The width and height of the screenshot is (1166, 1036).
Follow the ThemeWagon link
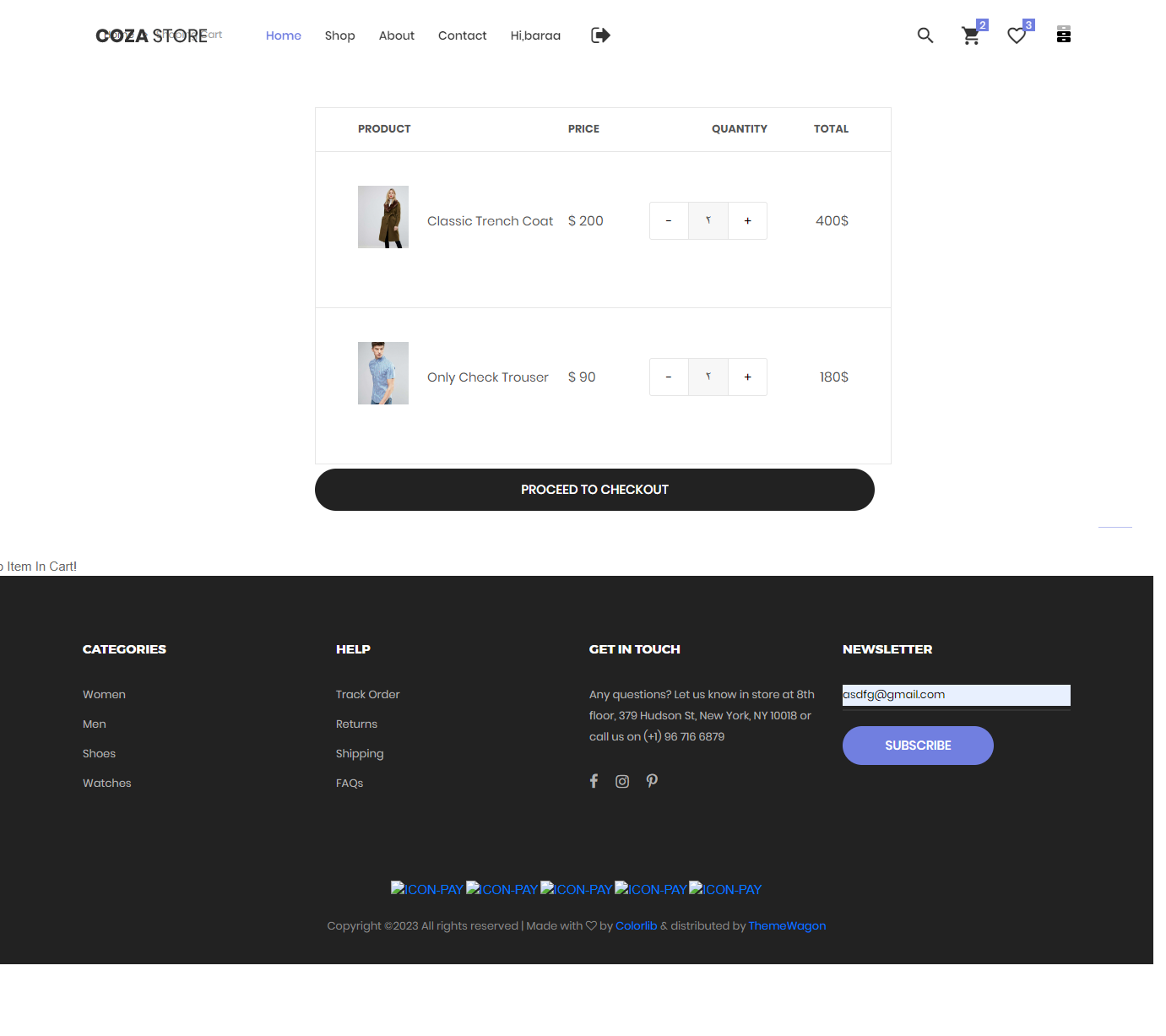point(787,926)
